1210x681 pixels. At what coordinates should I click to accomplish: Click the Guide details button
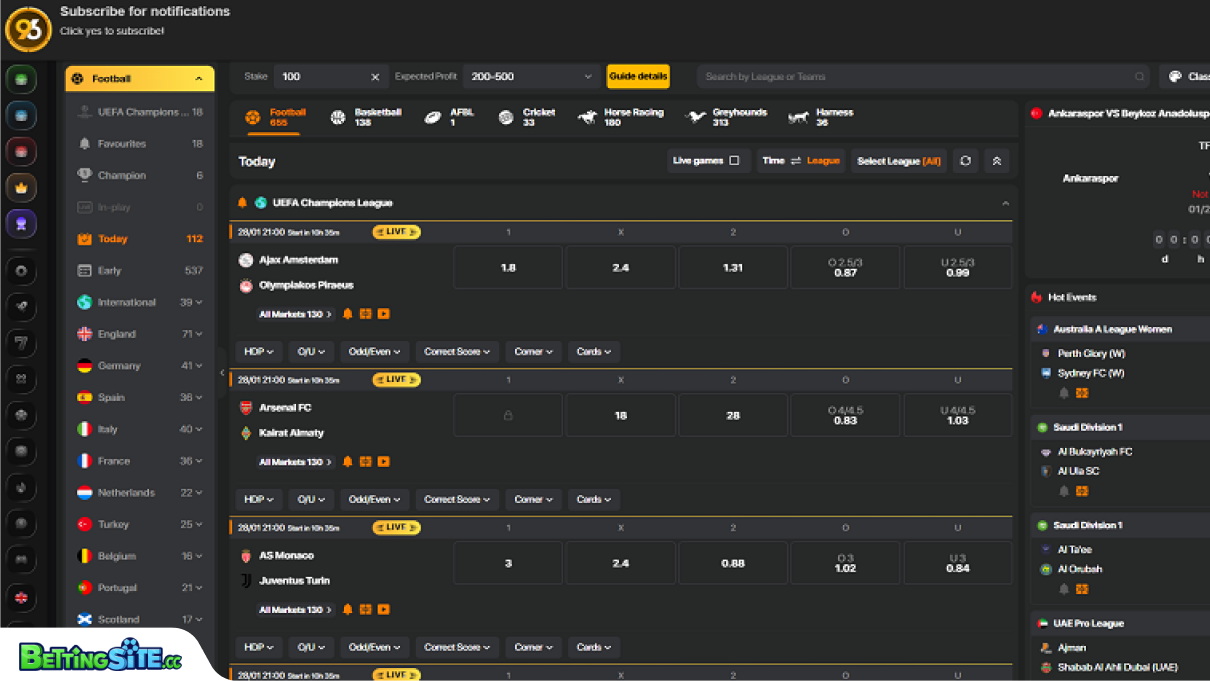638,77
